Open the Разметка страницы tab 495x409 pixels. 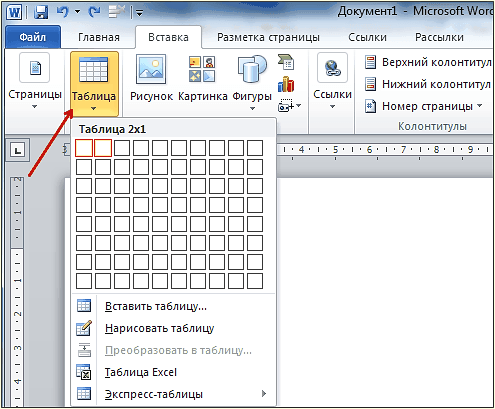268,37
